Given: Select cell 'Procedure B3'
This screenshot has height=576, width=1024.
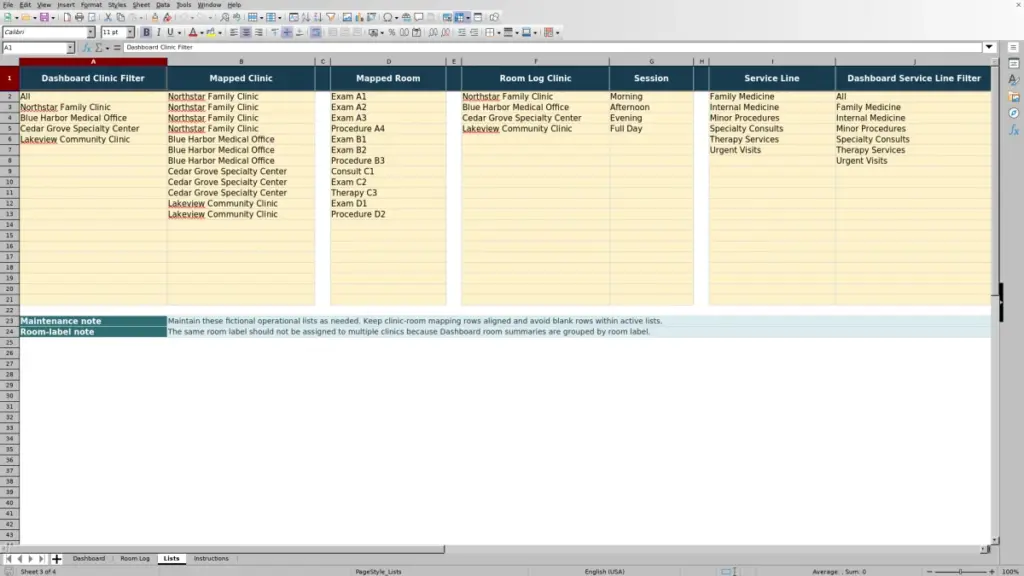Looking at the screenshot, I should pos(388,161).
